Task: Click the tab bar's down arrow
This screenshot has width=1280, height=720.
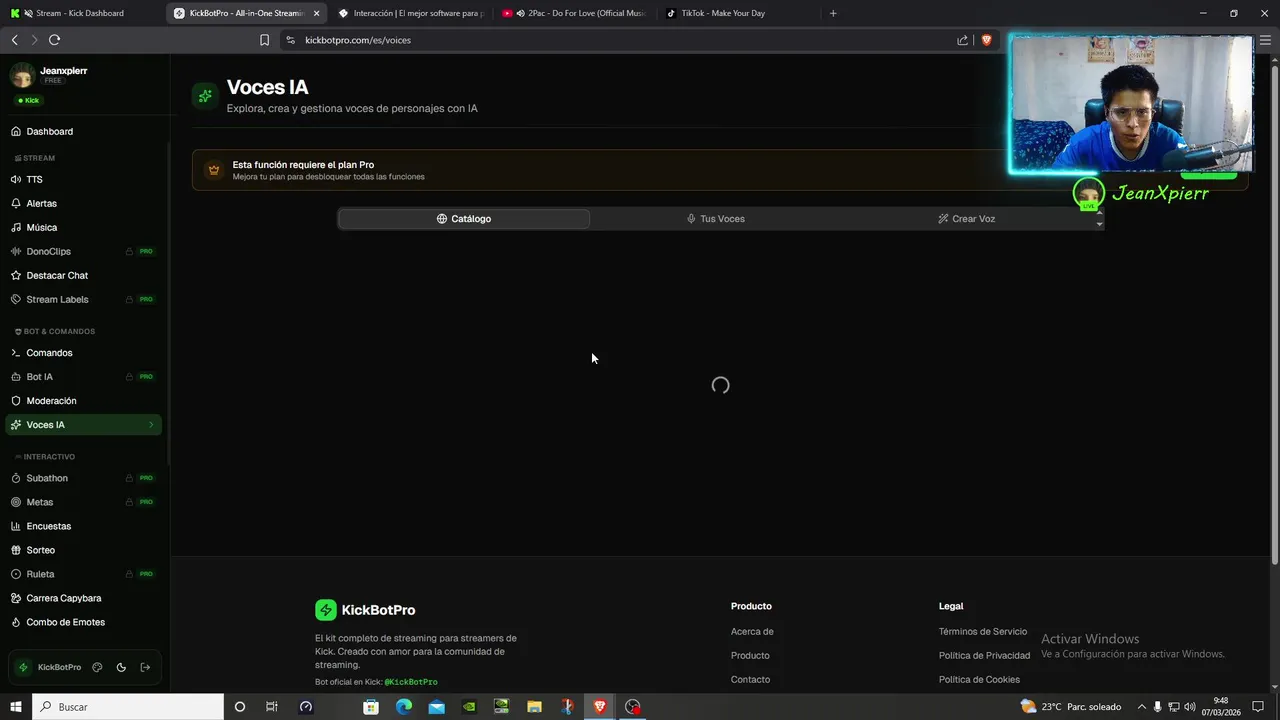Action: 1099,225
